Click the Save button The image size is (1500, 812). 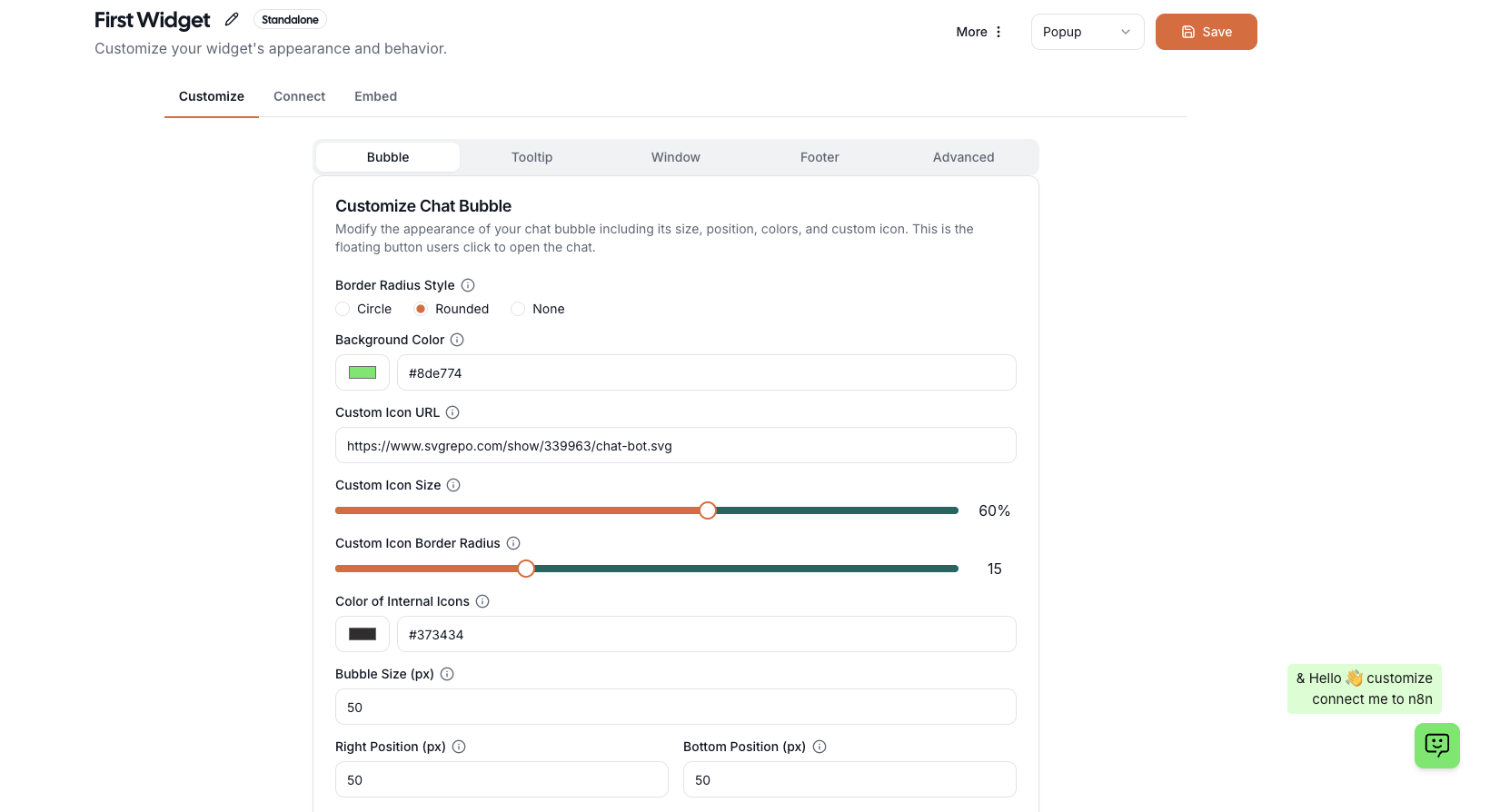[x=1206, y=32]
